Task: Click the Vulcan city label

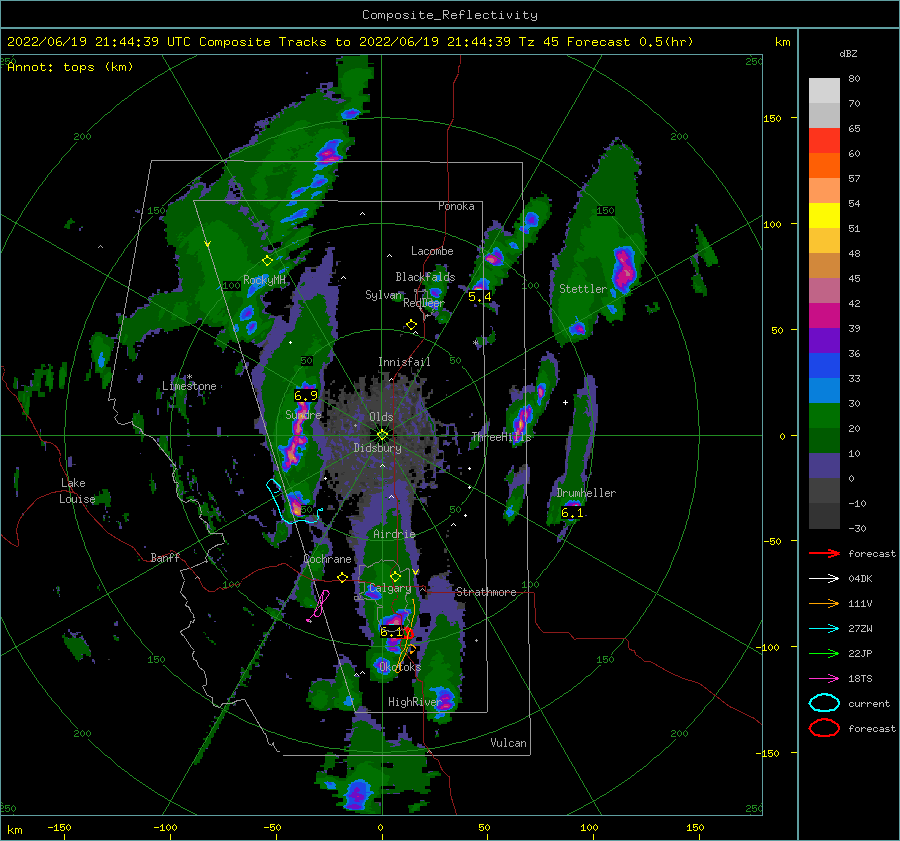Action: tap(508, 743)
